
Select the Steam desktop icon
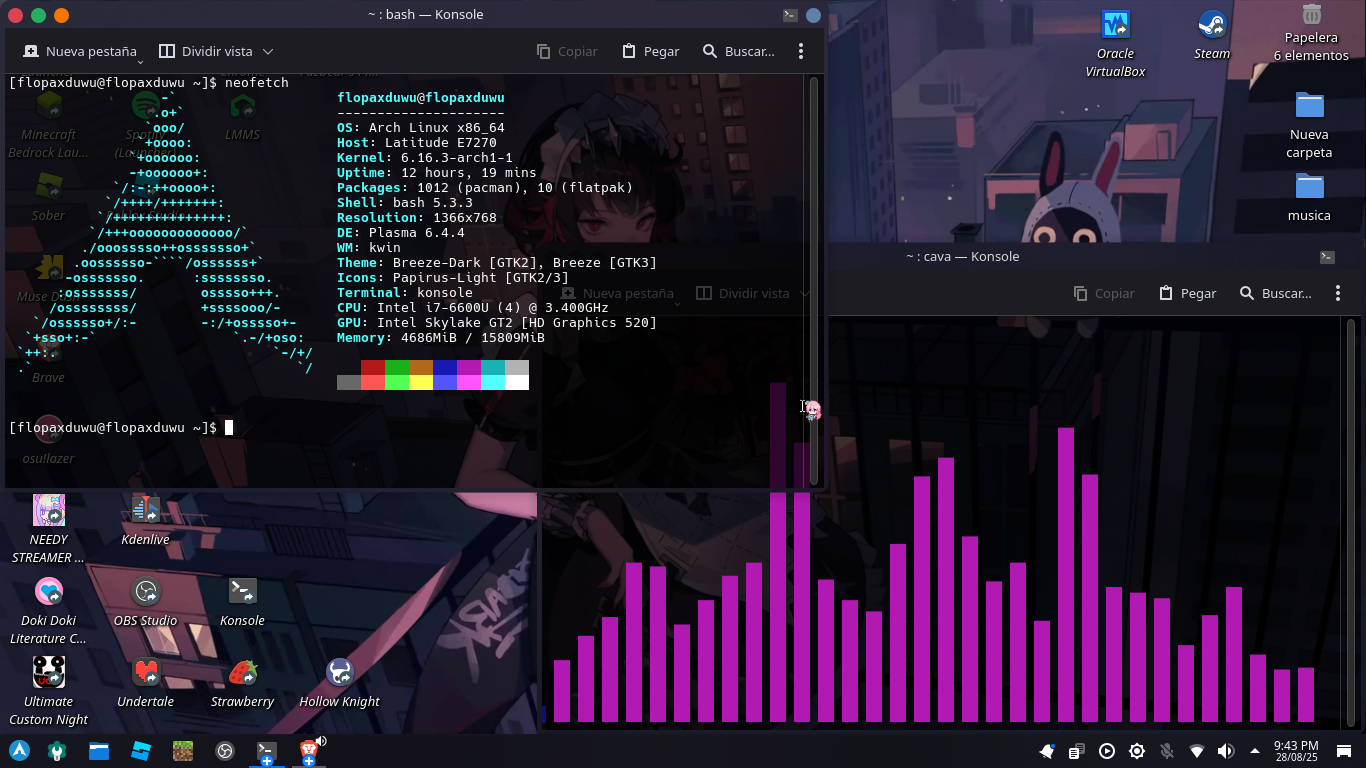[1212, 35]
